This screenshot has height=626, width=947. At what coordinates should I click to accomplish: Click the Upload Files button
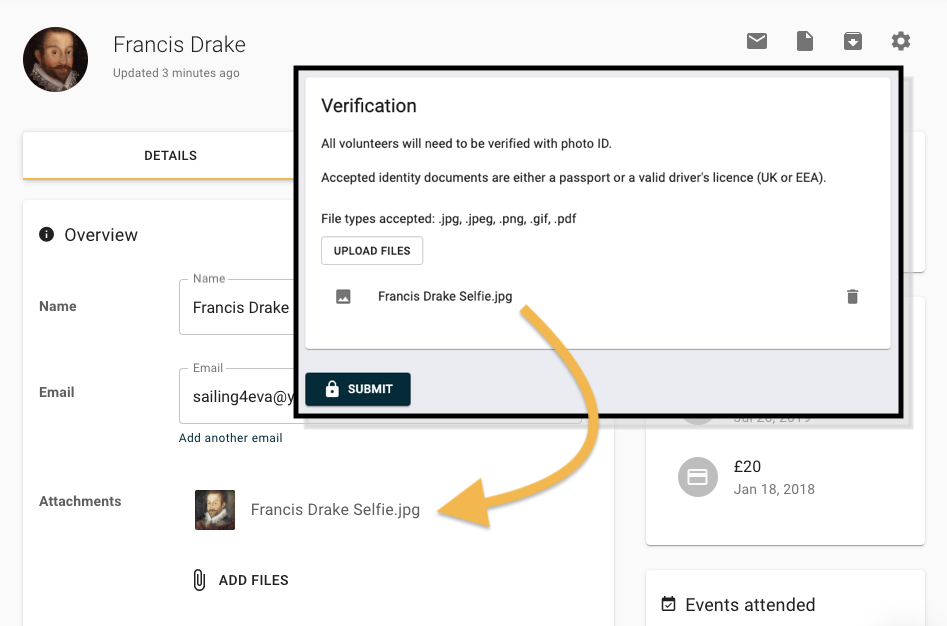[x=372, y=251]
